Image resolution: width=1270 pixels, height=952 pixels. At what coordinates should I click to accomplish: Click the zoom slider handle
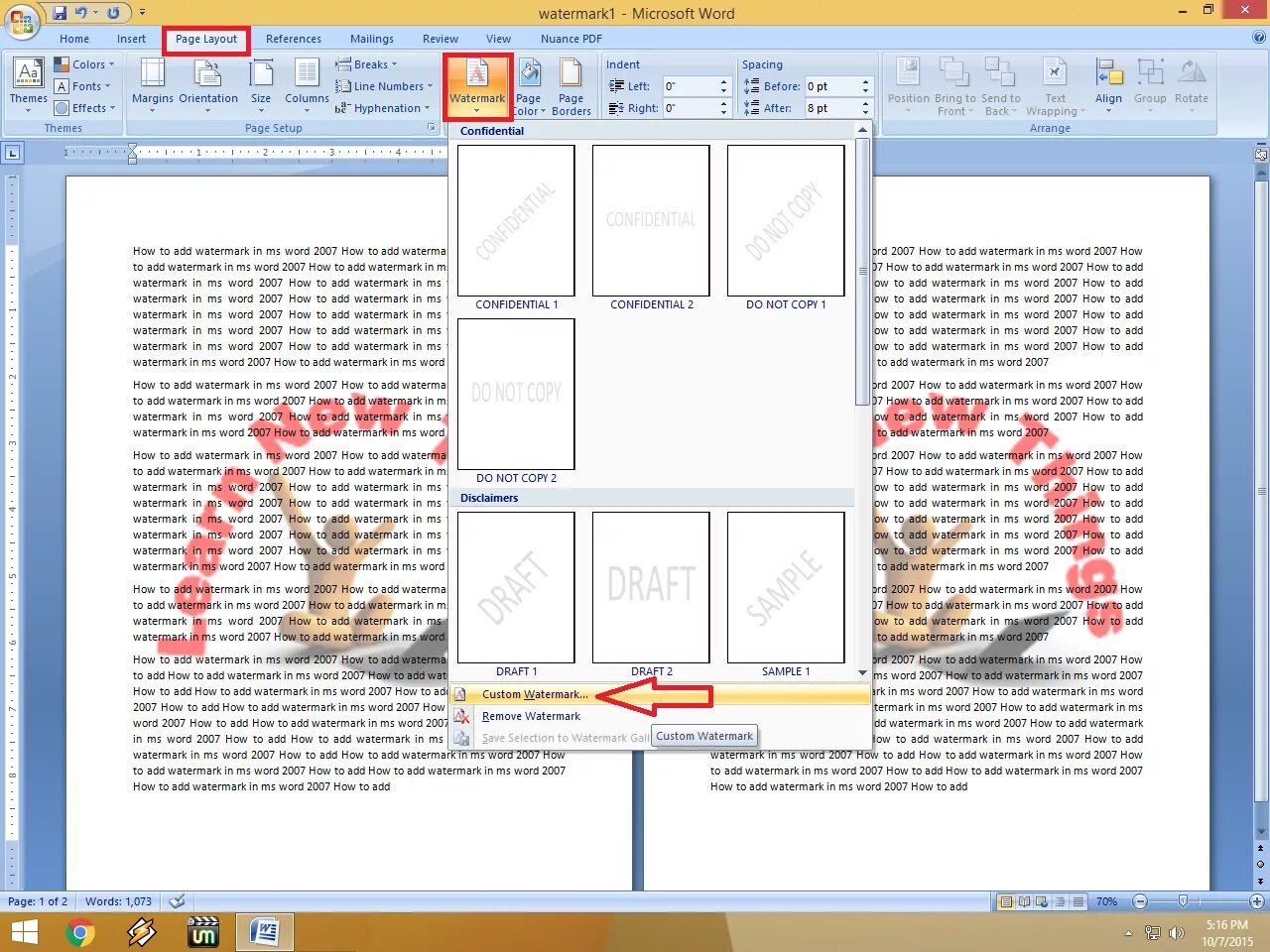[1183, 901]
